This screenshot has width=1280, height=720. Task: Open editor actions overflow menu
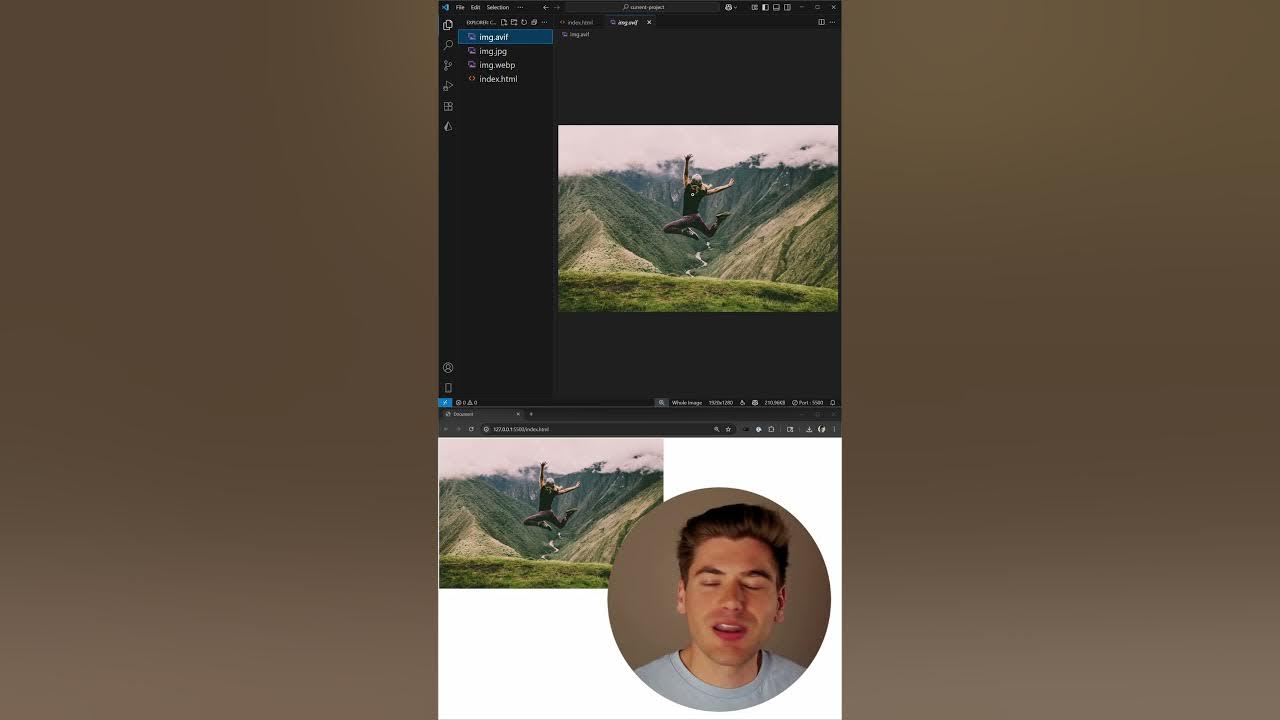(831, 22)
